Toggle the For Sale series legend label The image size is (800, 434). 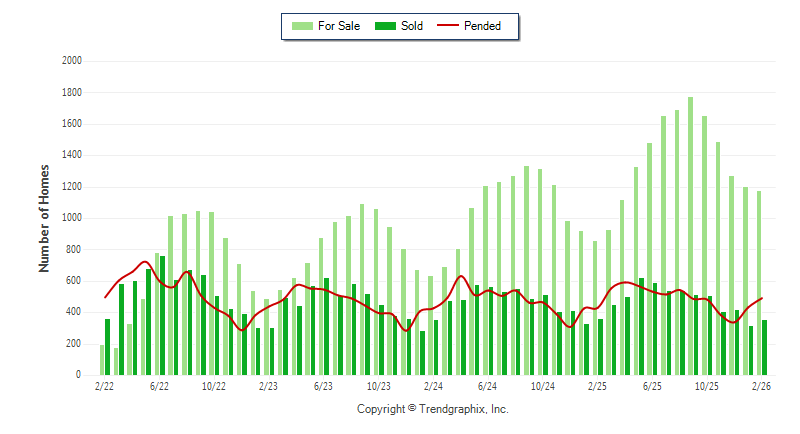(340, 26)
